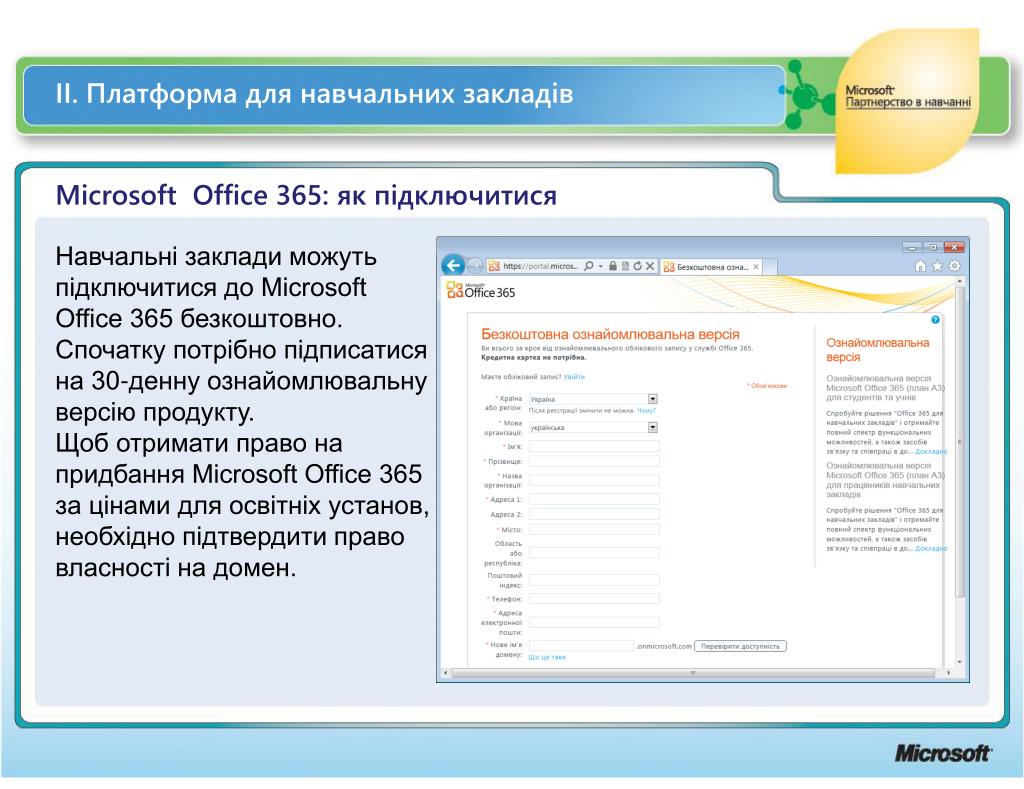The width and height of the screenshot is (1024, 789).
Task: Click the horizontal scrollbar thumb
Action: click(x=693, y=672)
